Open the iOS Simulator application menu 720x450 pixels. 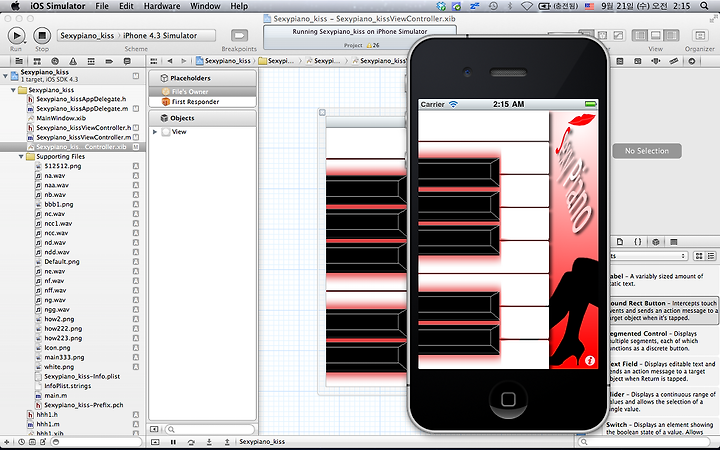(58, 6)
